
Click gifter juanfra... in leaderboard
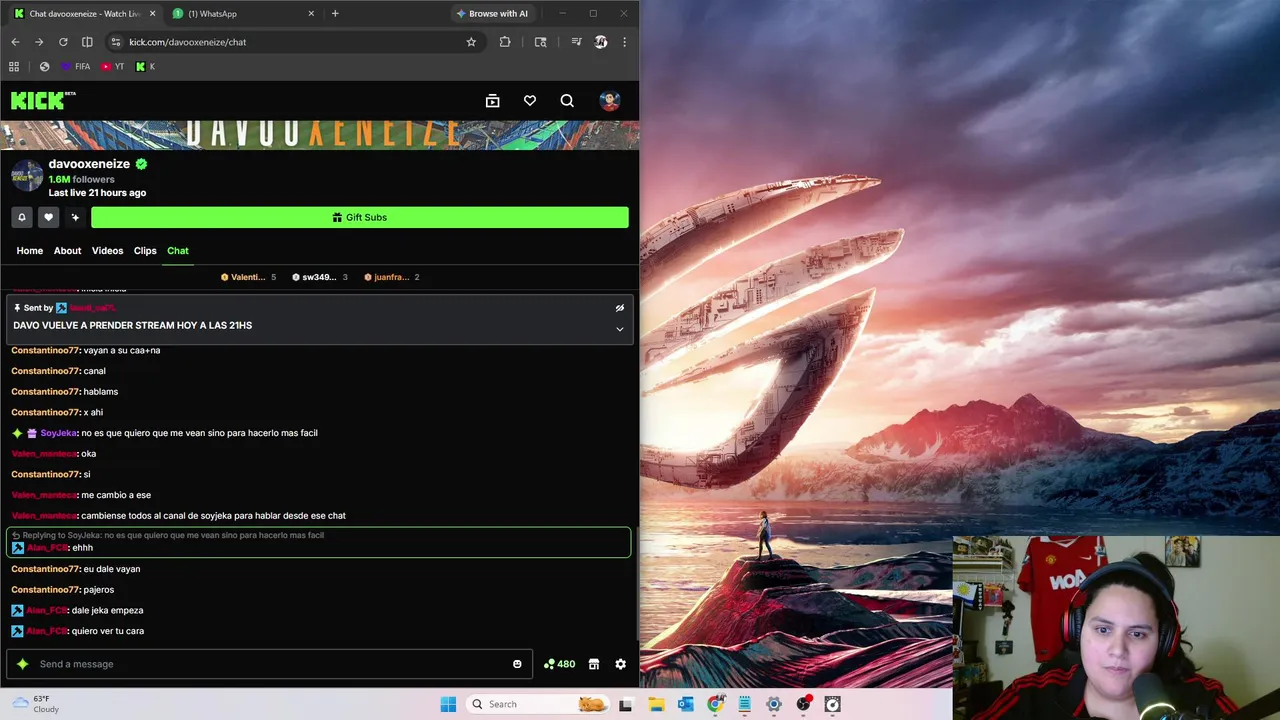pos(392,277)
